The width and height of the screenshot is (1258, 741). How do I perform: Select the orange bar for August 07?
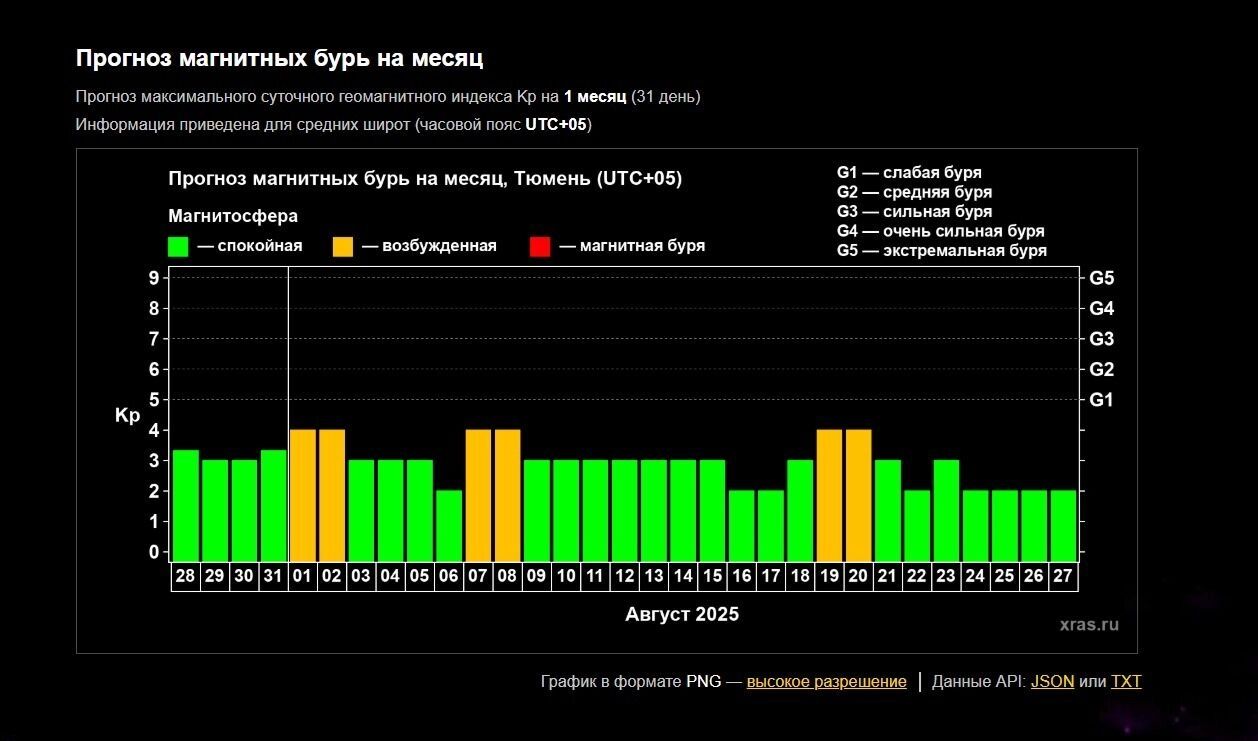coord(479,495)
